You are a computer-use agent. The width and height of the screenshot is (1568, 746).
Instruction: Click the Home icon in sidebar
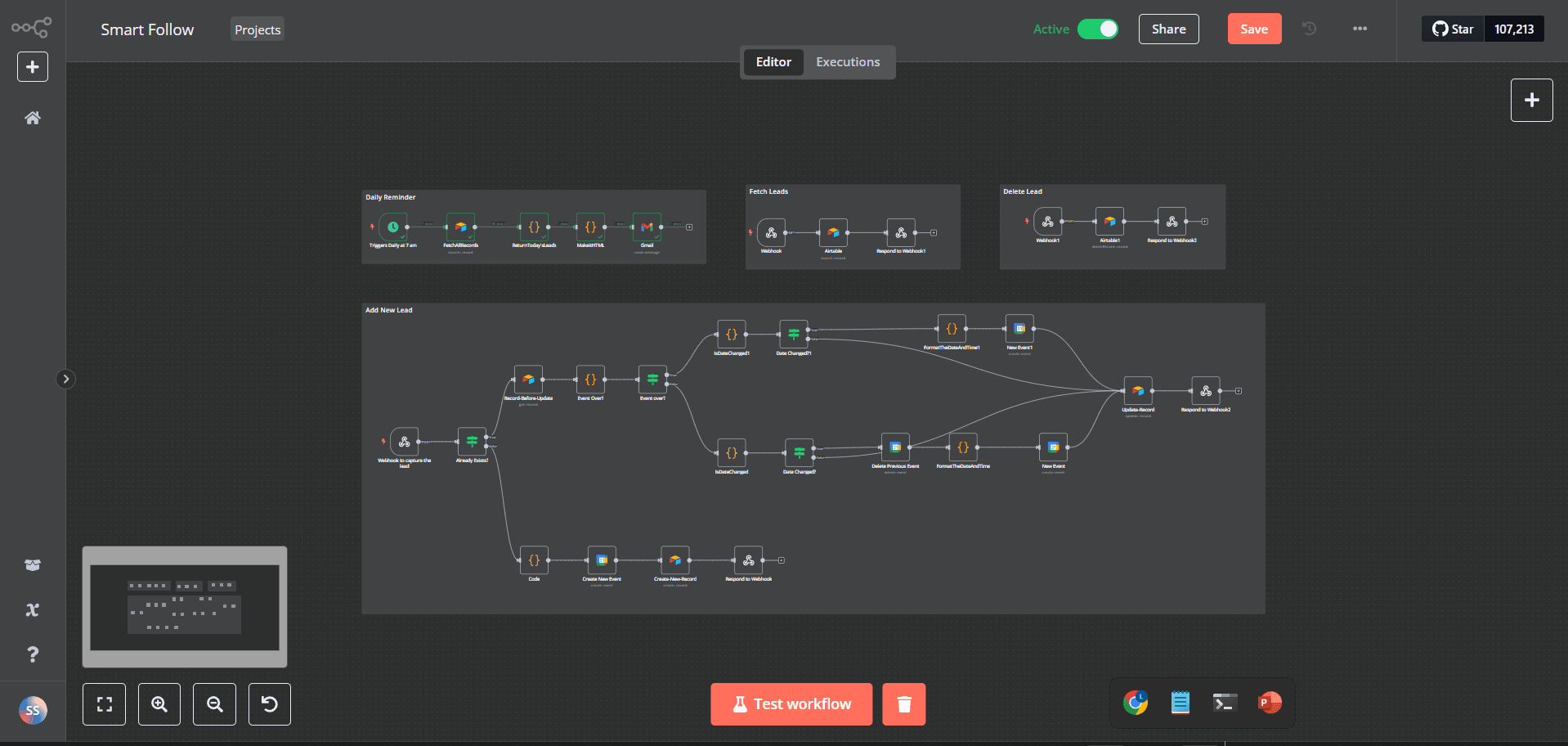33,118
